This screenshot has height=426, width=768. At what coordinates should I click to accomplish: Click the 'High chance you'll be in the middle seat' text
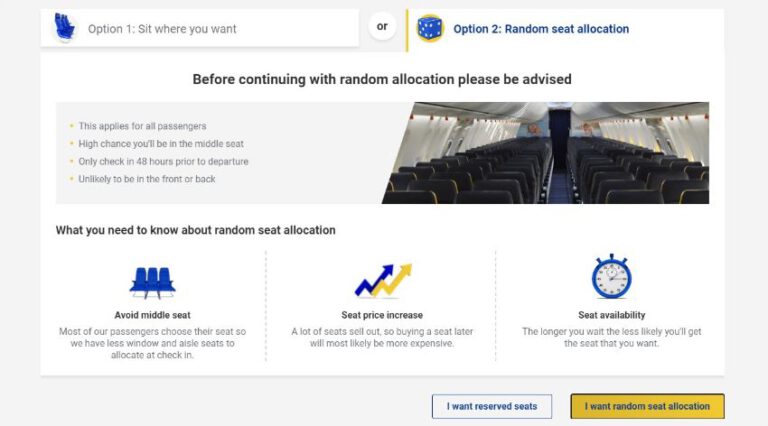click(x=161, y=144)
